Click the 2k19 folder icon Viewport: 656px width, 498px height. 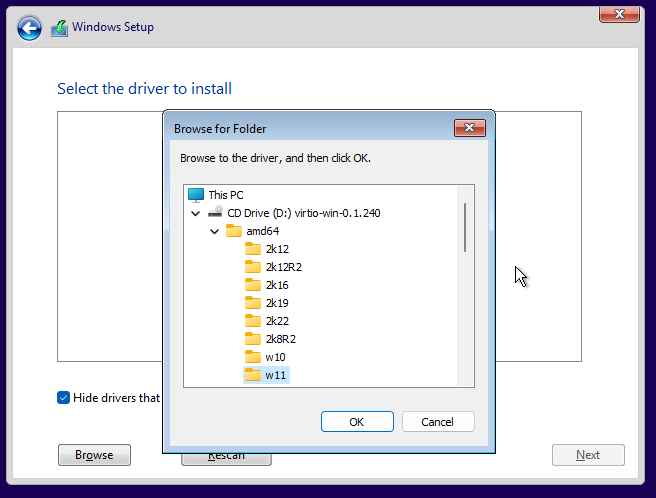pyautogui.click(x=253, y=303)
